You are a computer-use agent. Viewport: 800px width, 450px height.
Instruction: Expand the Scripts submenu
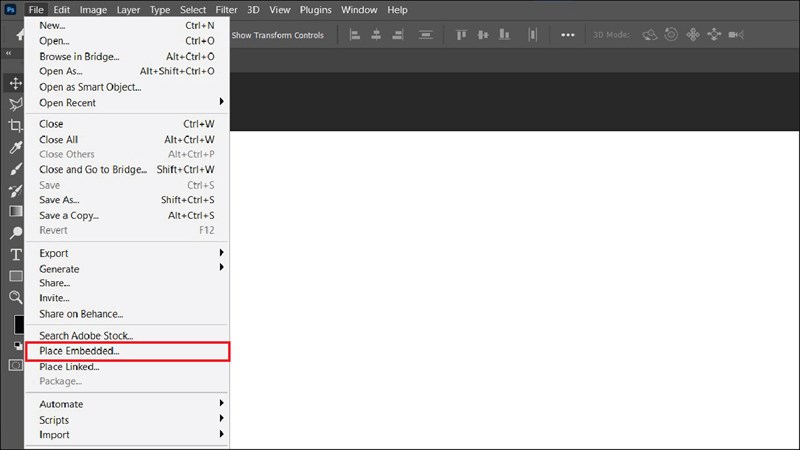click(127, 420)
